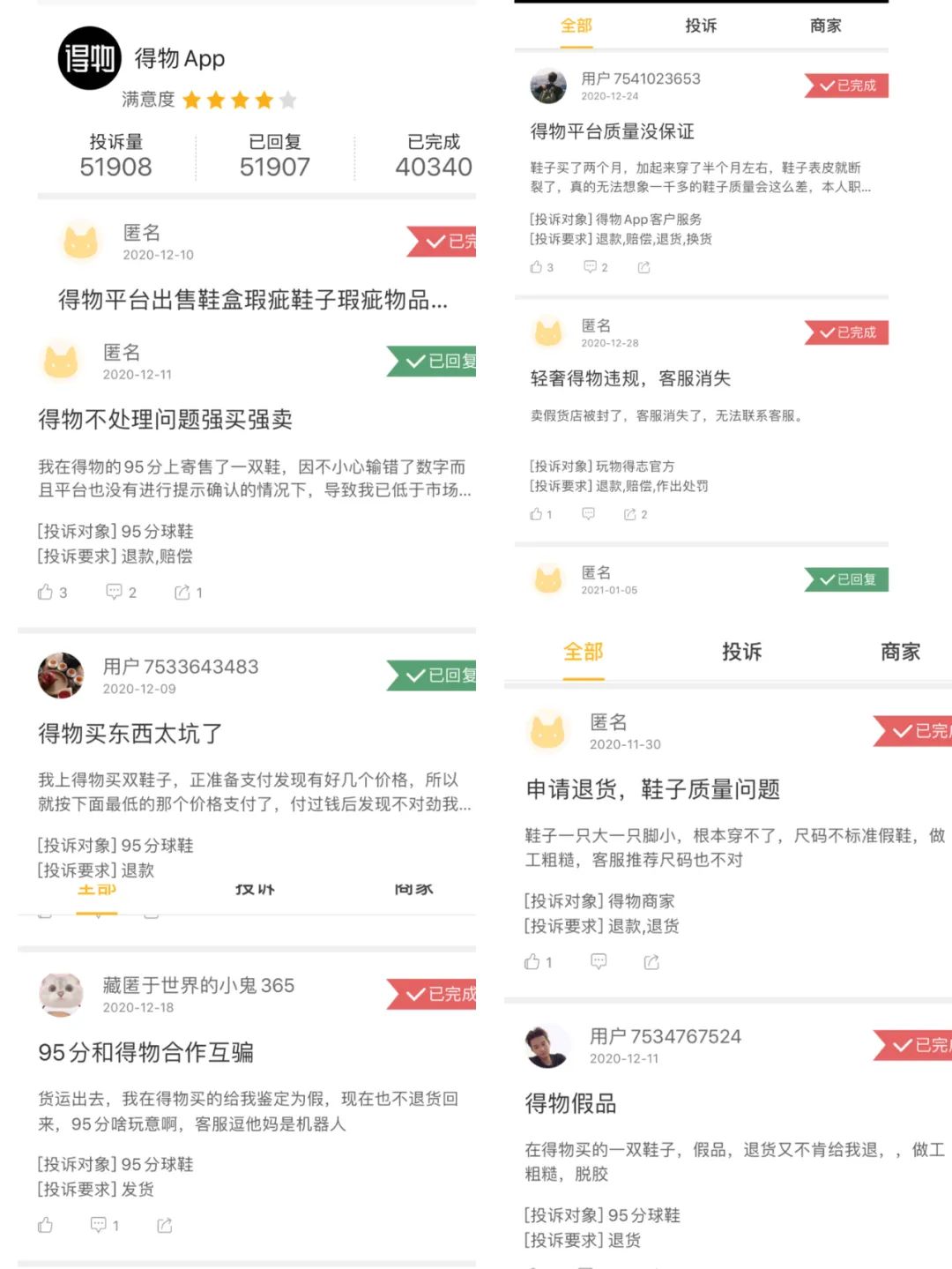Open comments on 得物平台质量没保证 complaint
Viewport: 952px width, 1269px height.
pyautogui.click(x=593, y=267)
